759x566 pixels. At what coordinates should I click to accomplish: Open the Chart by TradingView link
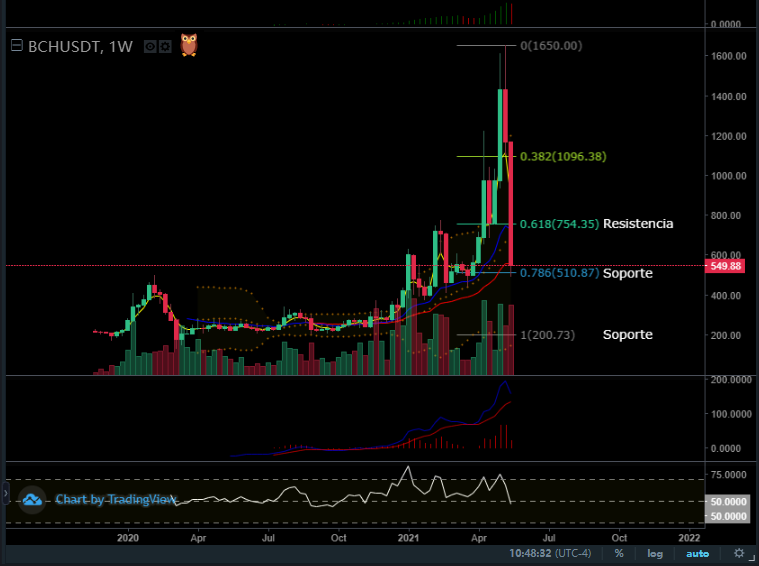point(116,499)
